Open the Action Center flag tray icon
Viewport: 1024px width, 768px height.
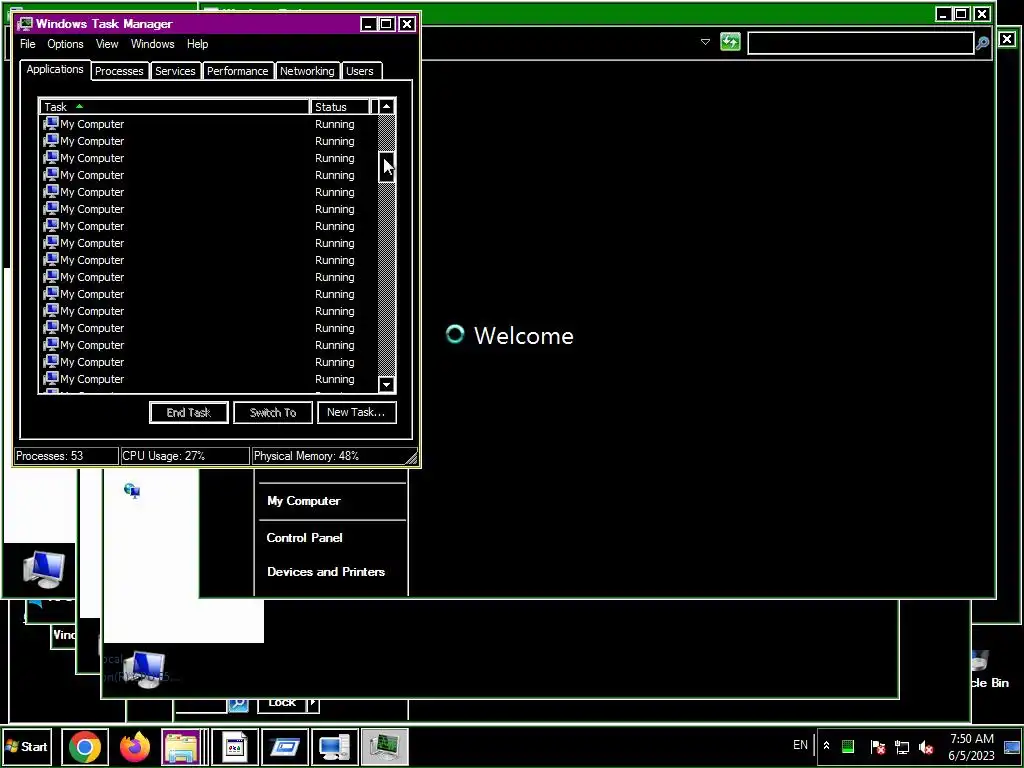point(878,746)
